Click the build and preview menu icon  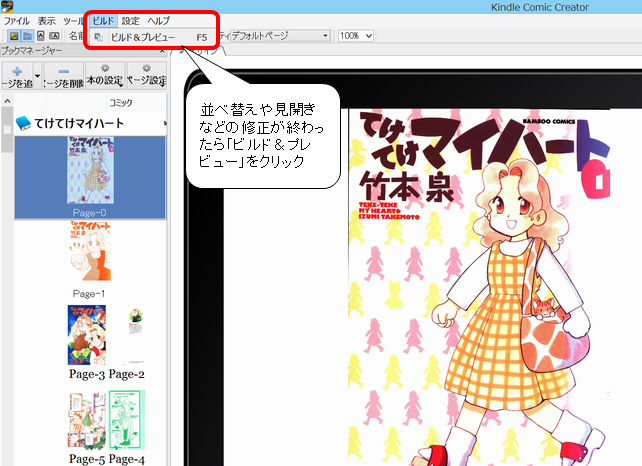click(99, 37)
